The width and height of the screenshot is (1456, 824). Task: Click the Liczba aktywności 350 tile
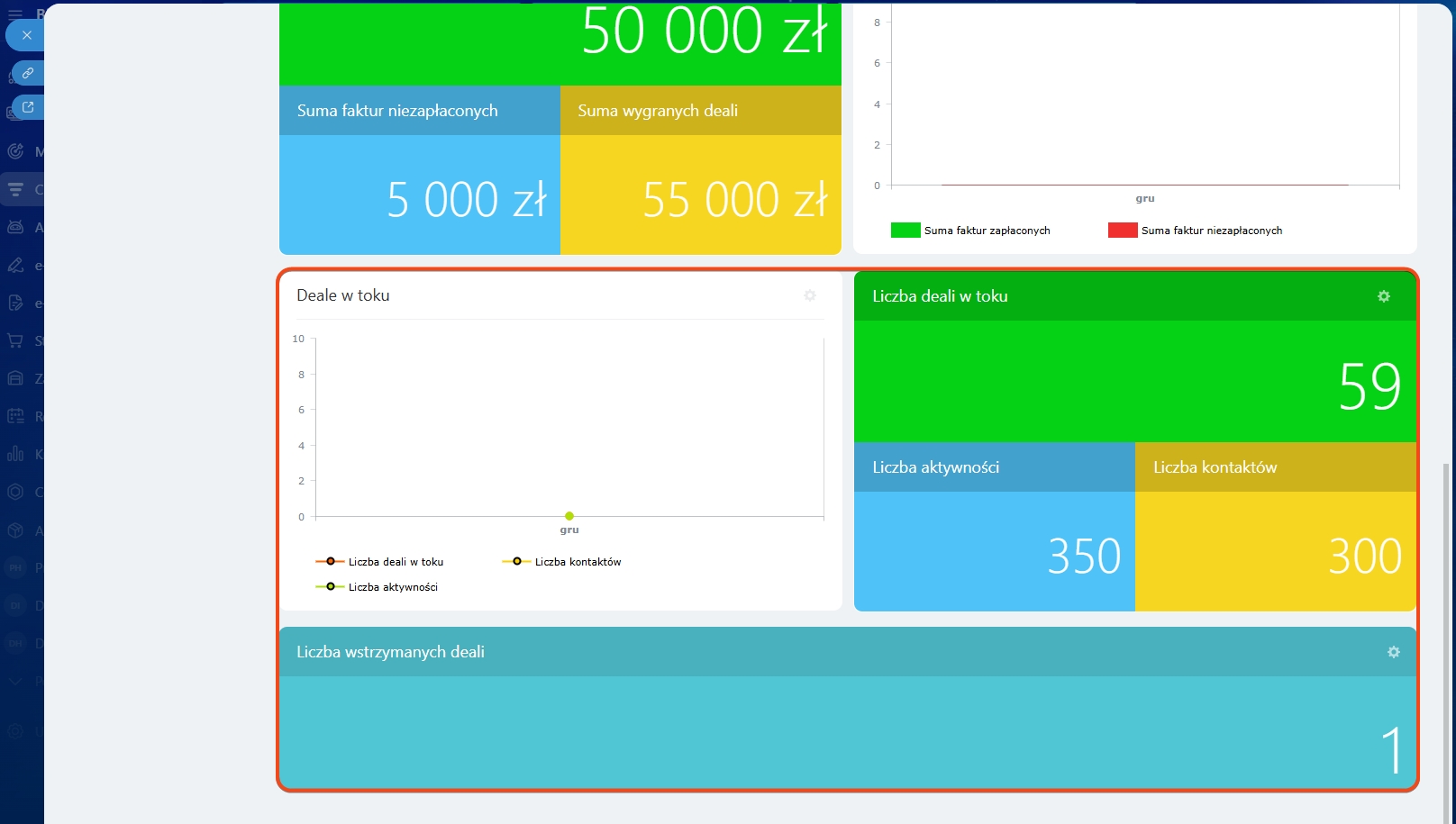(994, 550)
